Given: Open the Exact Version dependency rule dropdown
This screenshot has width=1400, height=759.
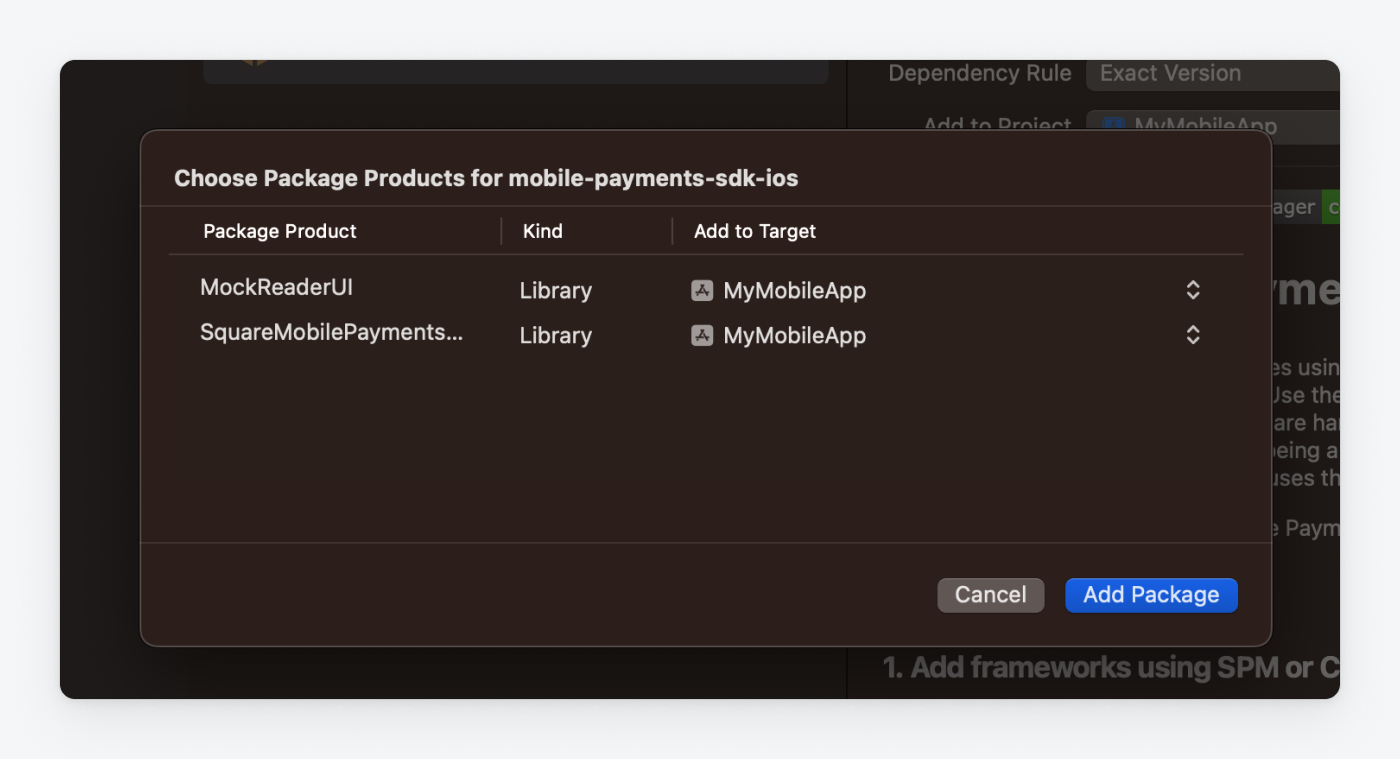Looking at the screenshot, I should (x=1213, y=73).
